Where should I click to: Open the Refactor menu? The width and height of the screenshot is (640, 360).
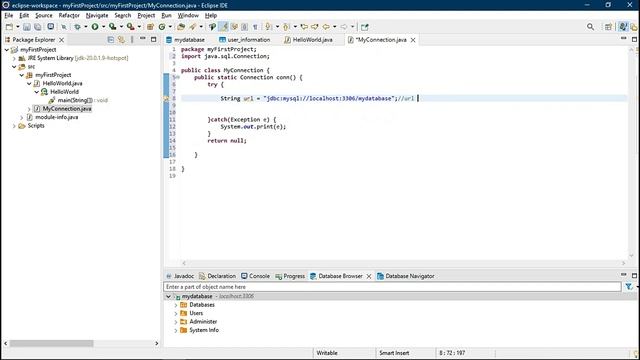tap(69, 16)
